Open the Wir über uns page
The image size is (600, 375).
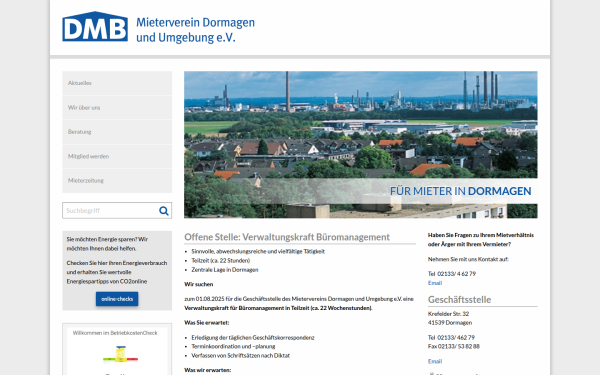pos(117,108)
